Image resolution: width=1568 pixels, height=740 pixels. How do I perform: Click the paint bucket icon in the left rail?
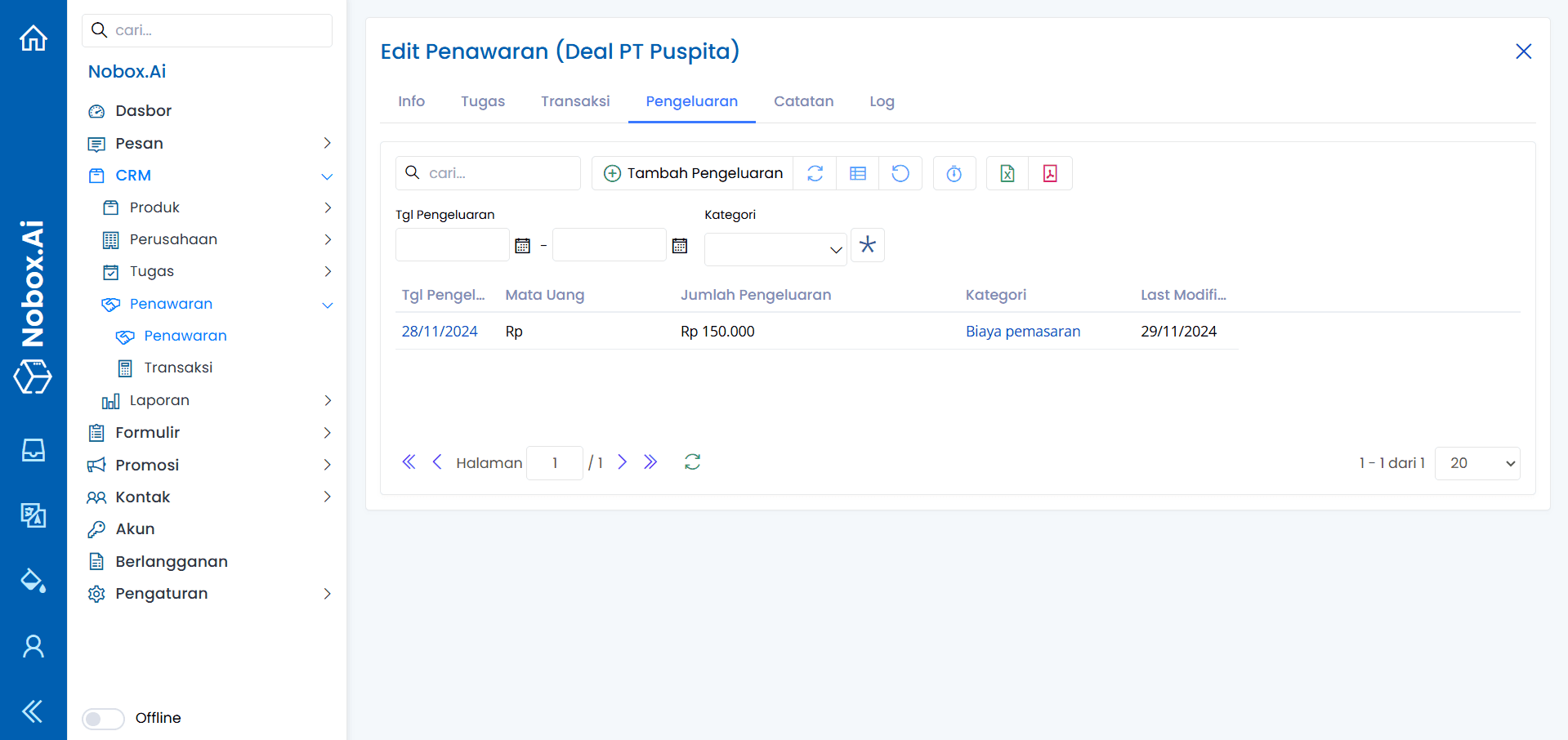[x=33, y=581]
